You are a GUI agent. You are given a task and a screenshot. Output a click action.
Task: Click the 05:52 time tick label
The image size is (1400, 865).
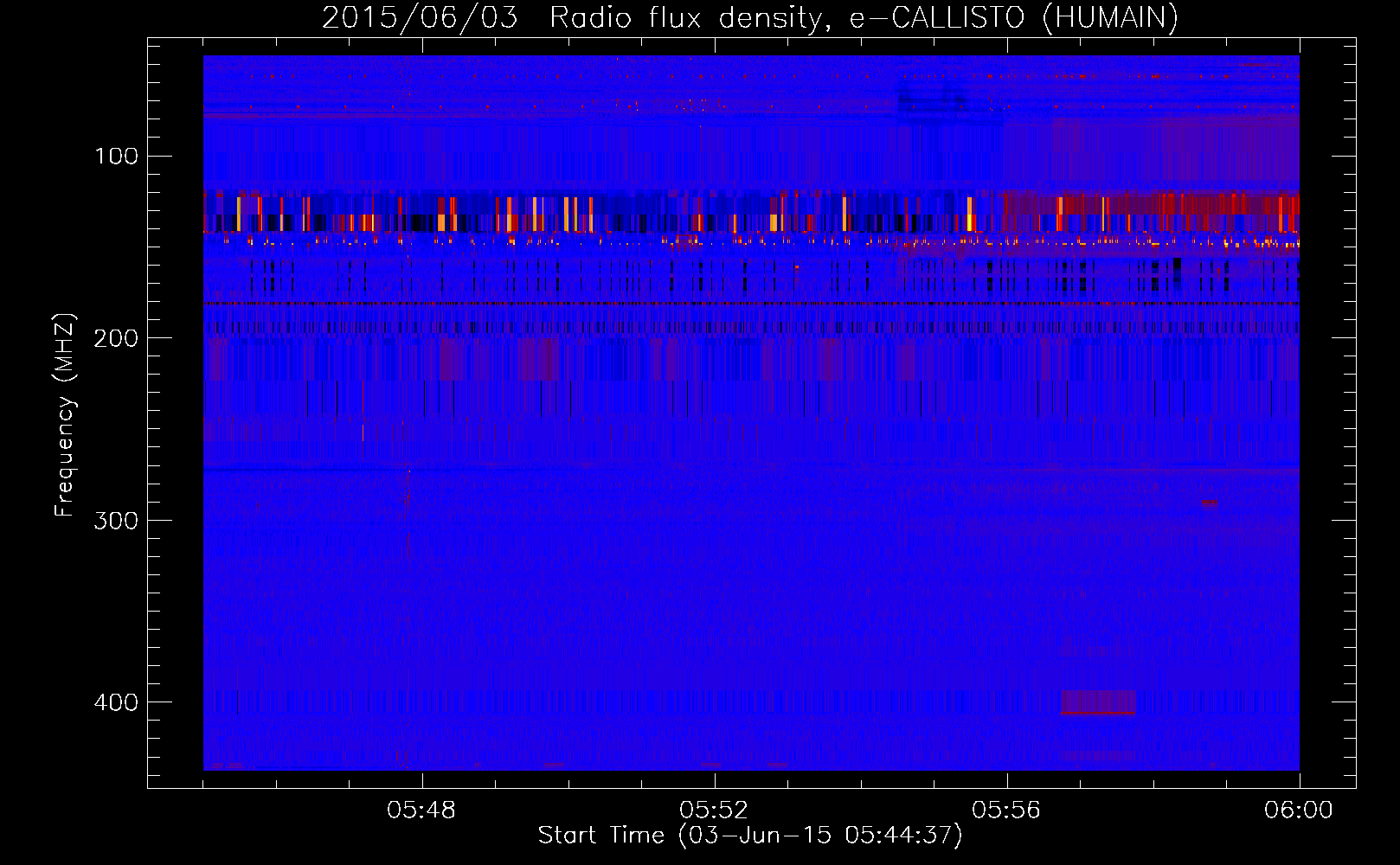(714, 811)
